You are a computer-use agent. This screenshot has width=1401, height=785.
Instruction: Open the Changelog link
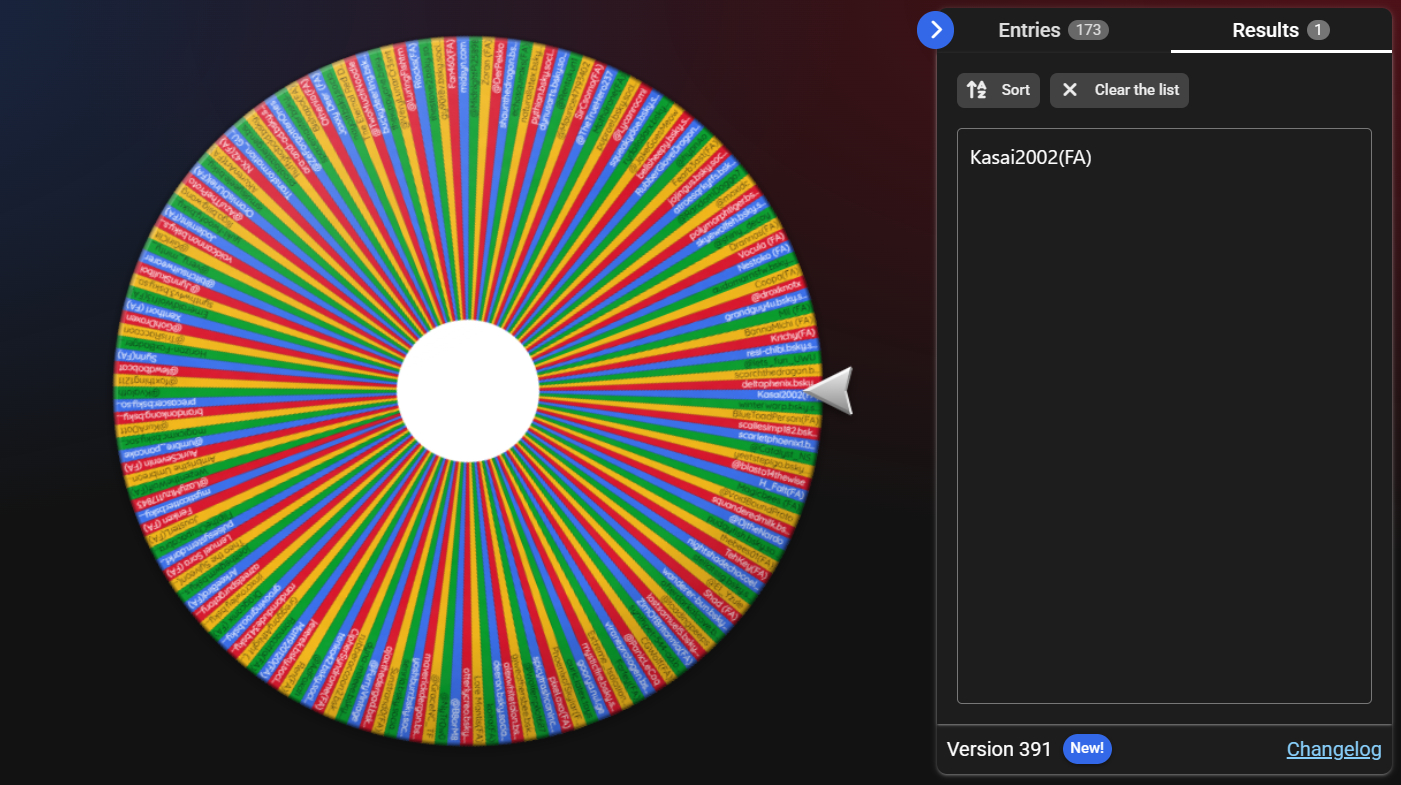point(1333,749)
